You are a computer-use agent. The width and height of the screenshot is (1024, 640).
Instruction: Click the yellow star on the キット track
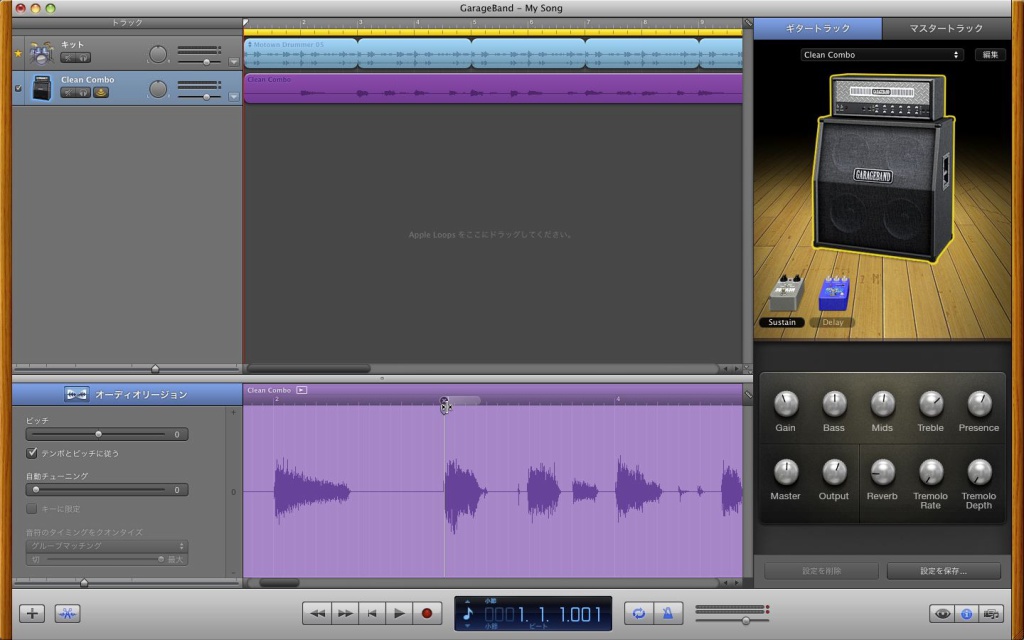(18, 54)
